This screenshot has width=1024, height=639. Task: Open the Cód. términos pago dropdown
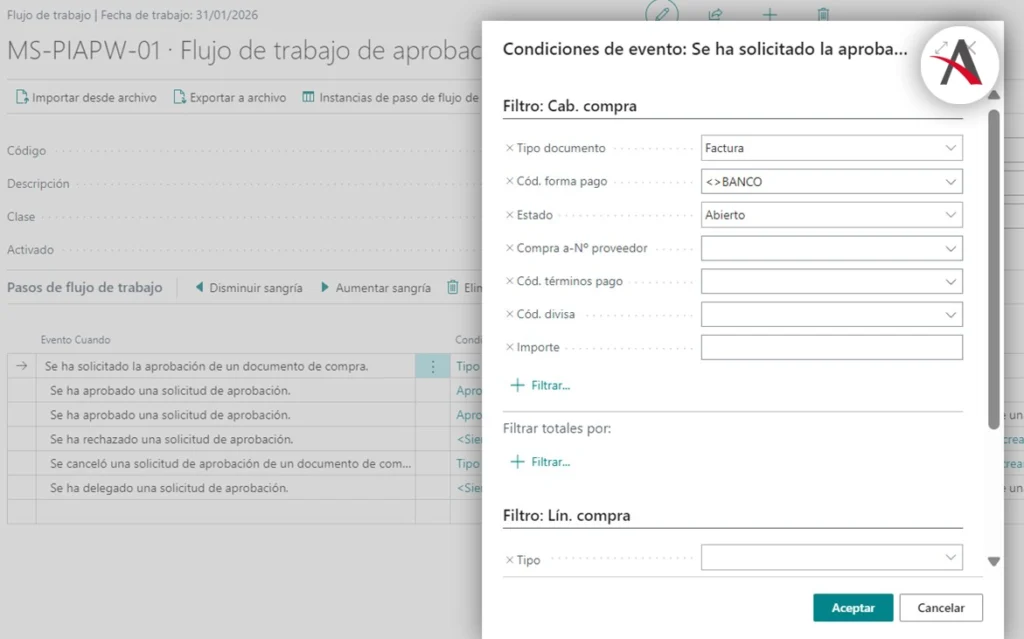pyautogui.click(x=950, y=281)
